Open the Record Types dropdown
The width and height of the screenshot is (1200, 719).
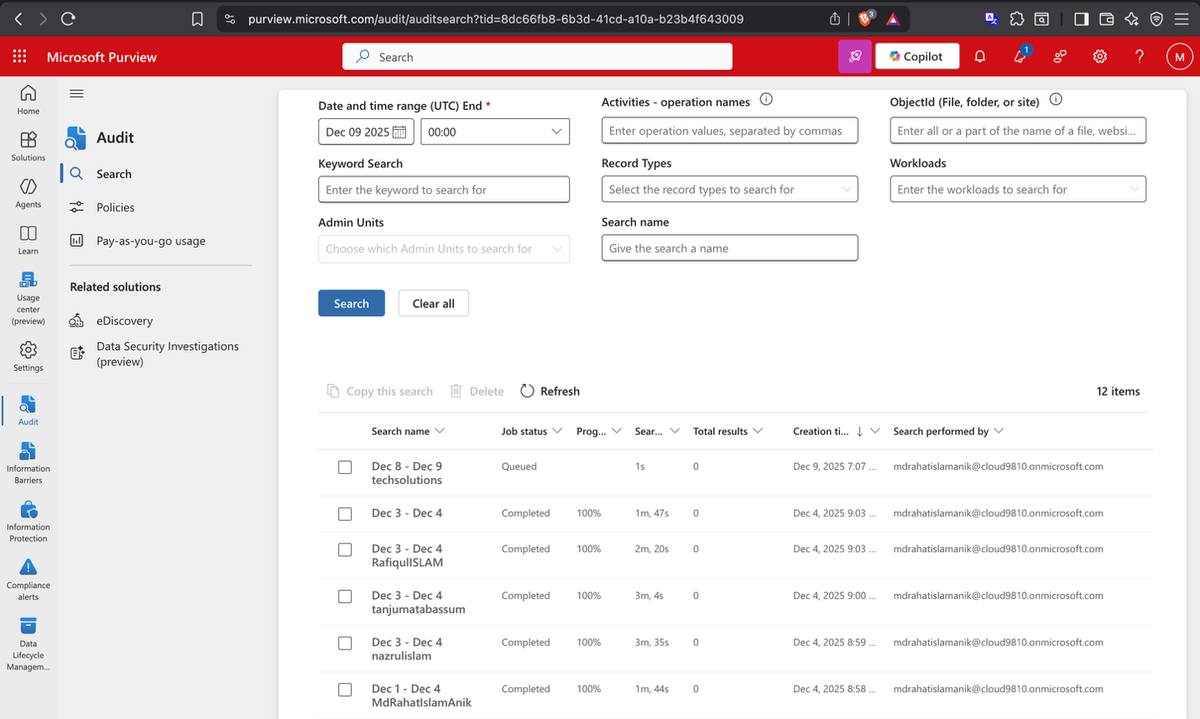coord(729,189)
